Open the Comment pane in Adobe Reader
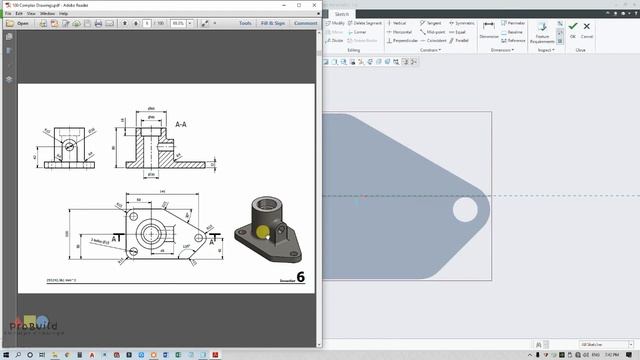The width and height of the screenshot is (640, 360). tap(305, 23)
